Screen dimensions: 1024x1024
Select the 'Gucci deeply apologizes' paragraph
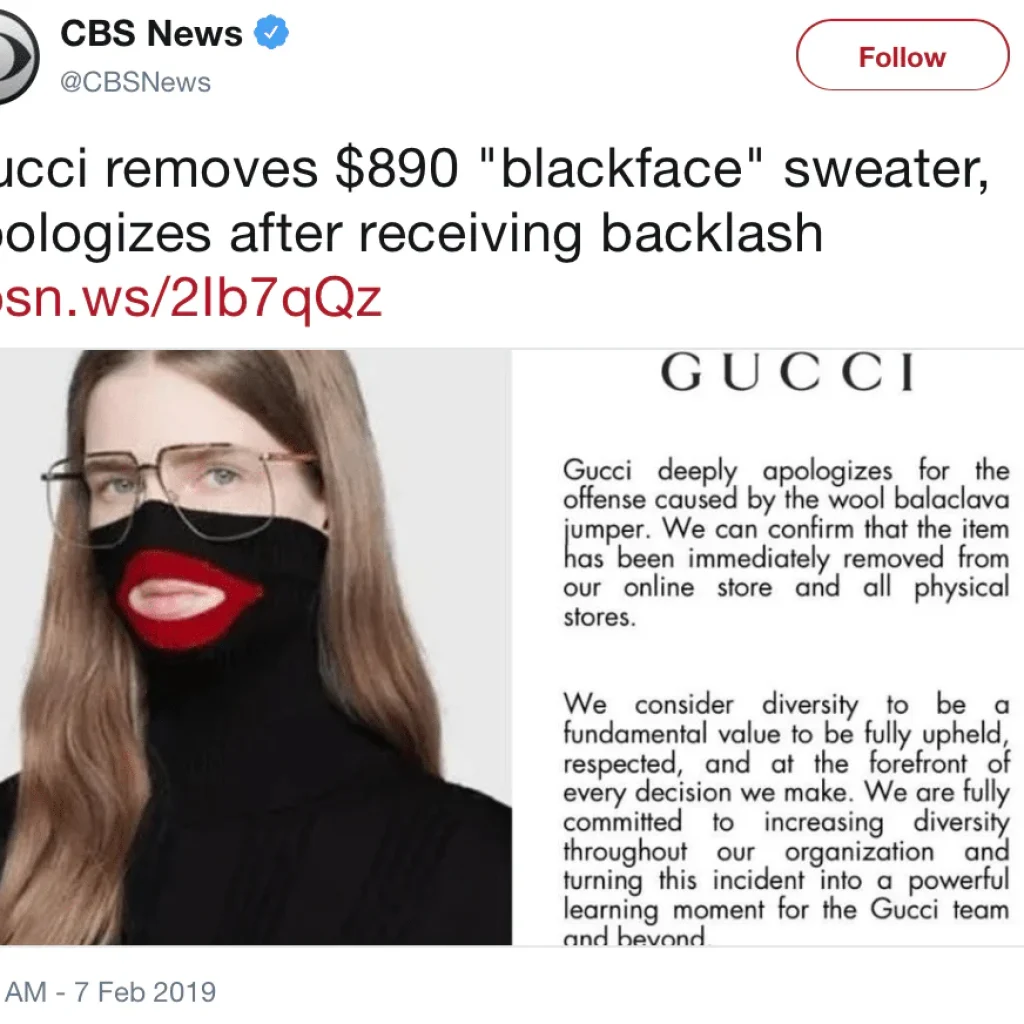point(786,543)
